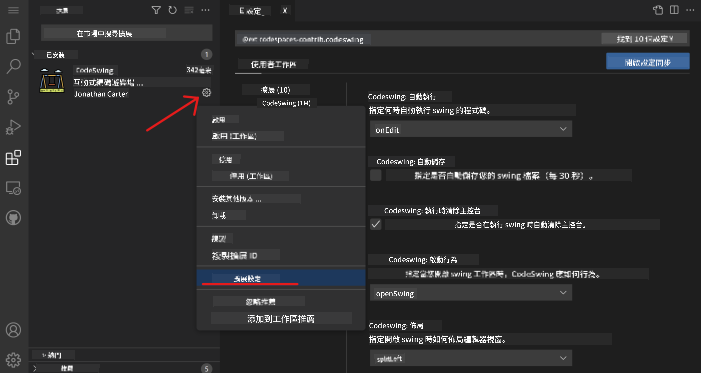Open the splitLeft layout dropdown
Image resolution: width=701 pixels, height=373 pixels.
click(471, 358)
